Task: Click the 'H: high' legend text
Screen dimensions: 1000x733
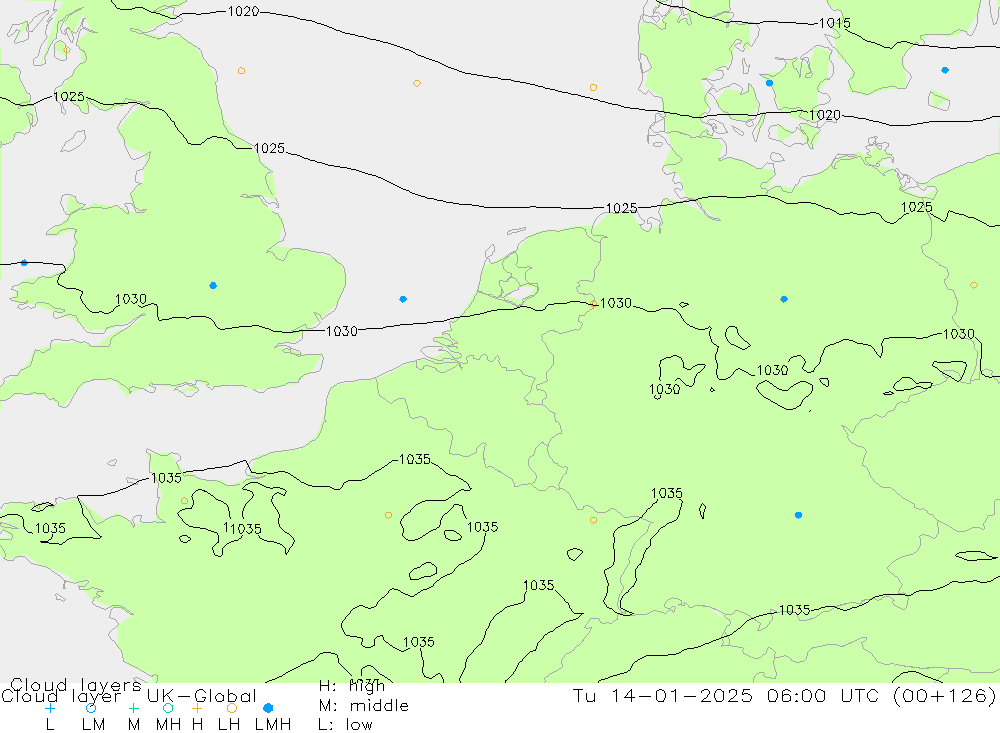Action: 351,686
